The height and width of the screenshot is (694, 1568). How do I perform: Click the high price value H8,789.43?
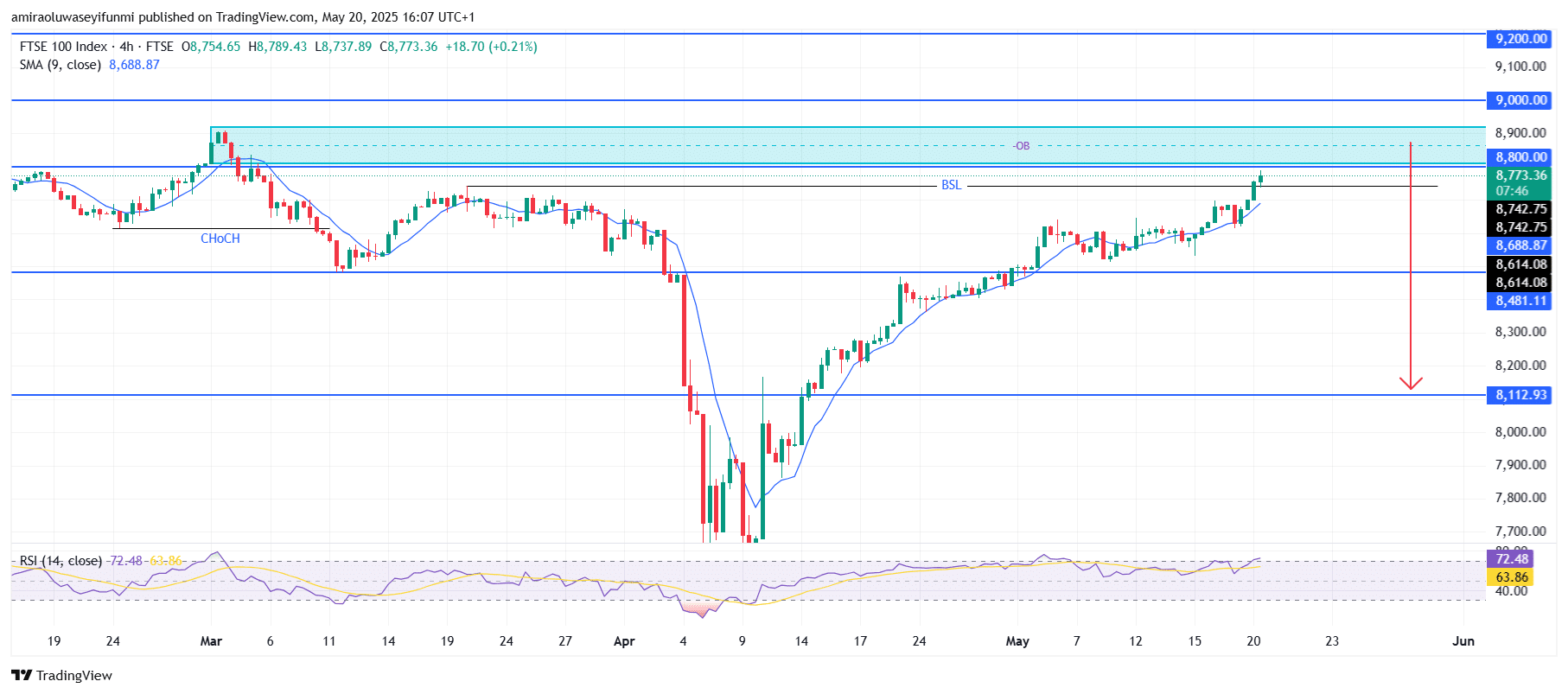[277, 47]
